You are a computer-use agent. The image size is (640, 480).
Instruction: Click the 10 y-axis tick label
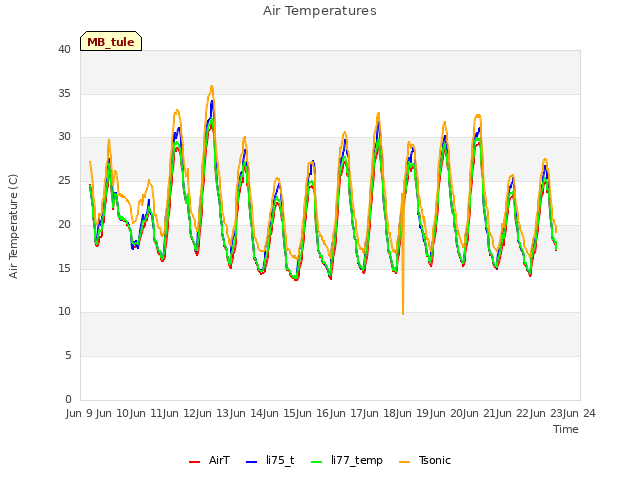point(64,311)
